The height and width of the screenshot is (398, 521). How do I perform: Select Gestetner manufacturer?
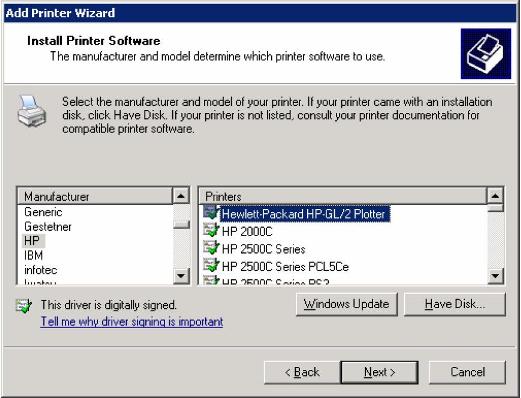point(48,227)
